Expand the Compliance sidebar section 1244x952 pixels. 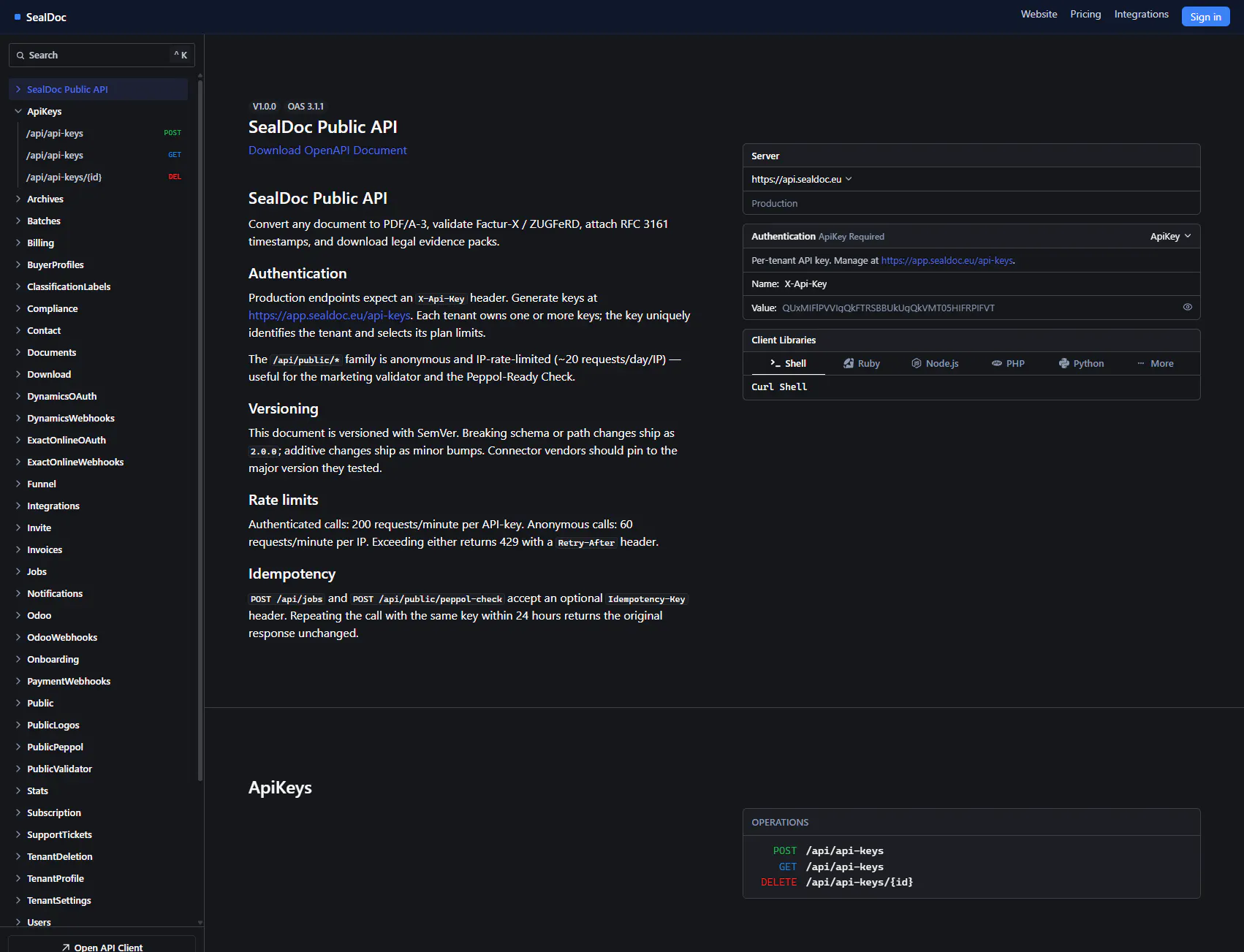tap(98, 308)
